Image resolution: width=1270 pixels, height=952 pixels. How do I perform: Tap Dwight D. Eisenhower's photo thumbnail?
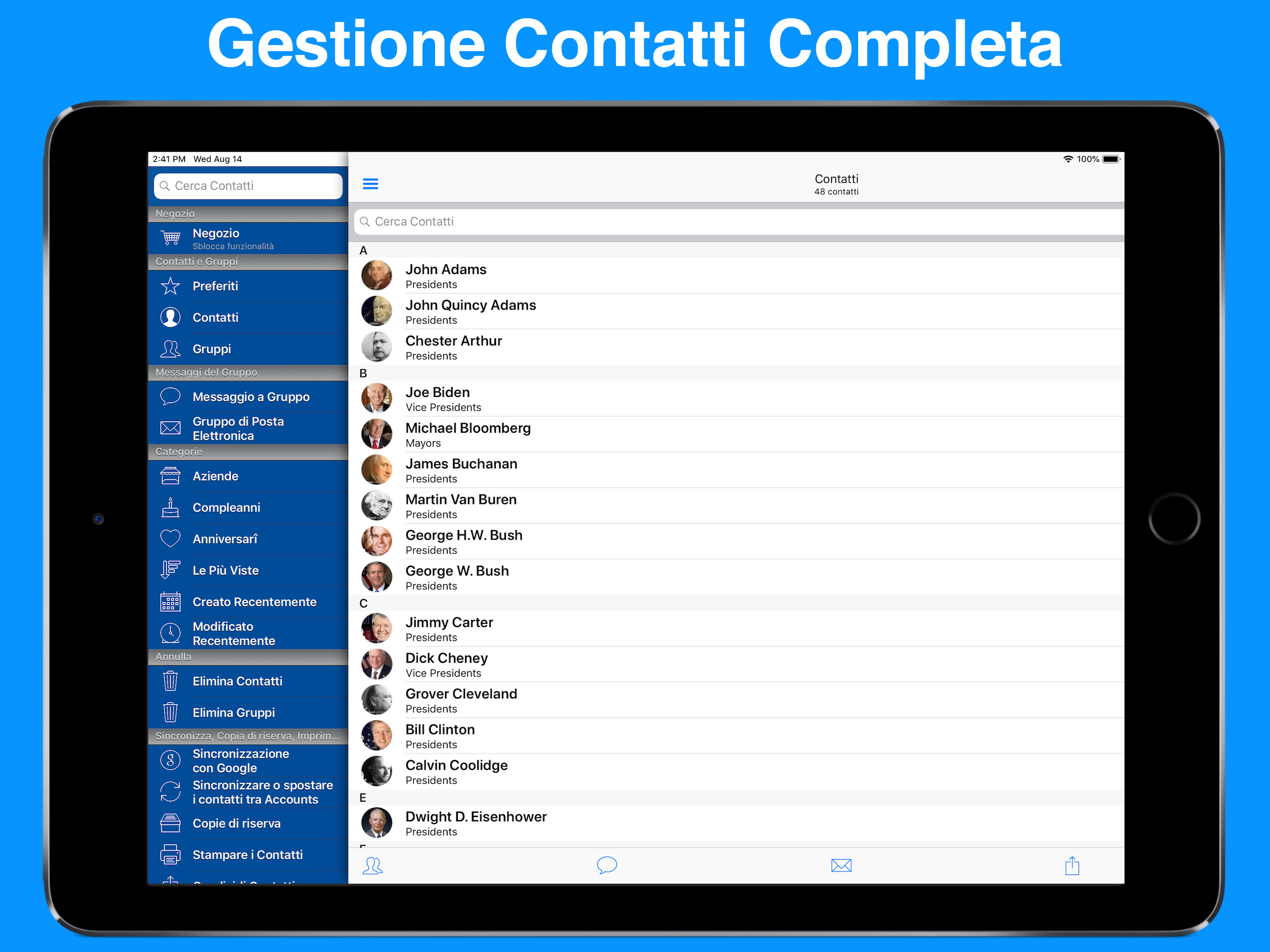pos(377,822)
